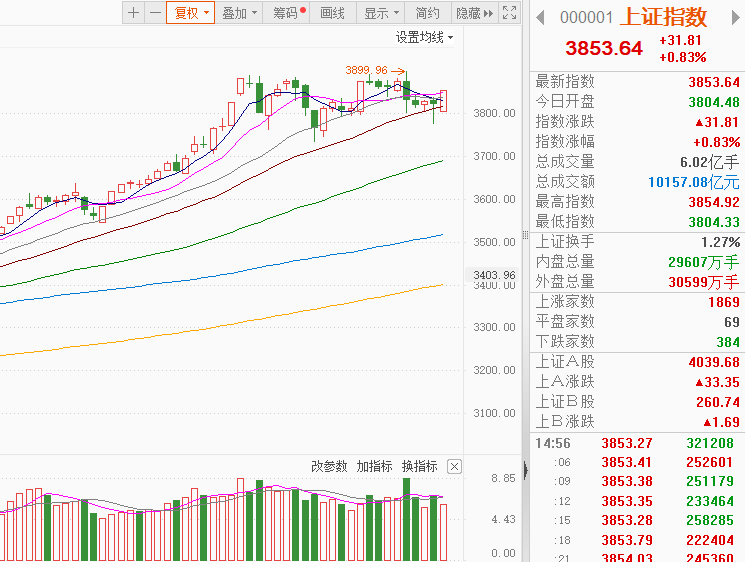Screen dimensions: 745x562
Task: Click 隐藏 to hide side panel
Action: click(x=474, y=13)
